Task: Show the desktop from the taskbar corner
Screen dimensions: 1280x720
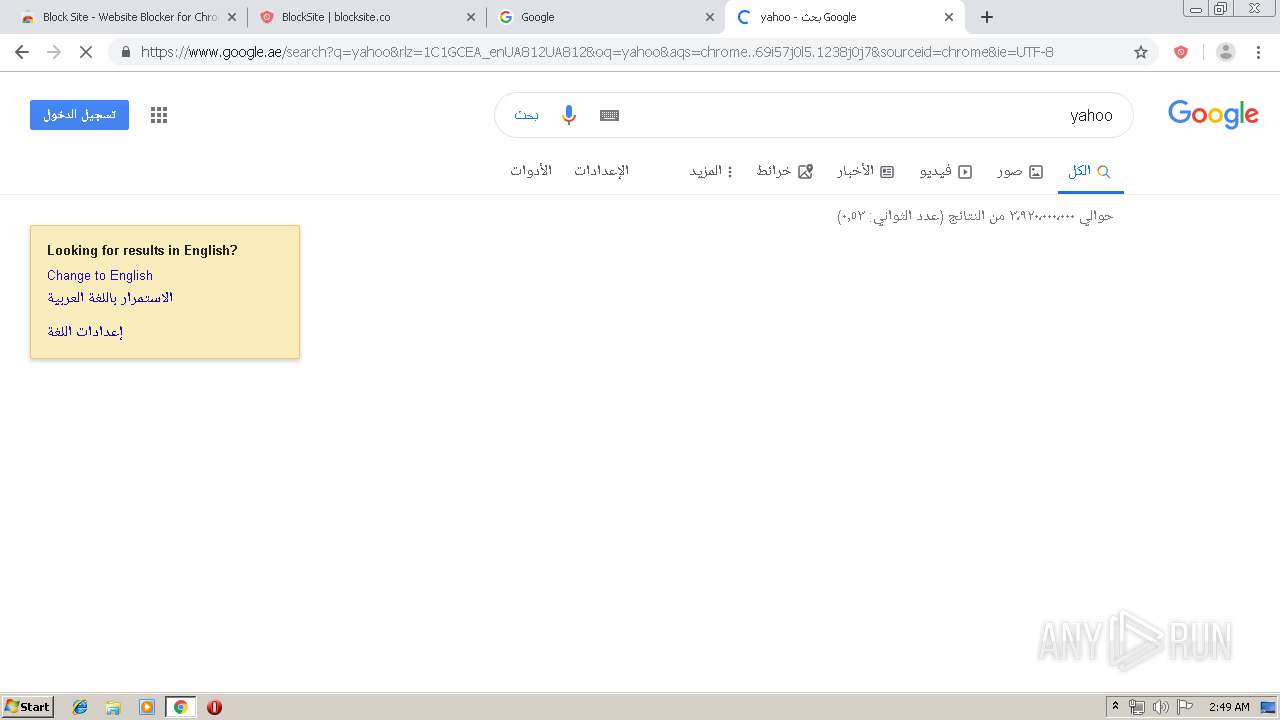Action: (1268, 707)
